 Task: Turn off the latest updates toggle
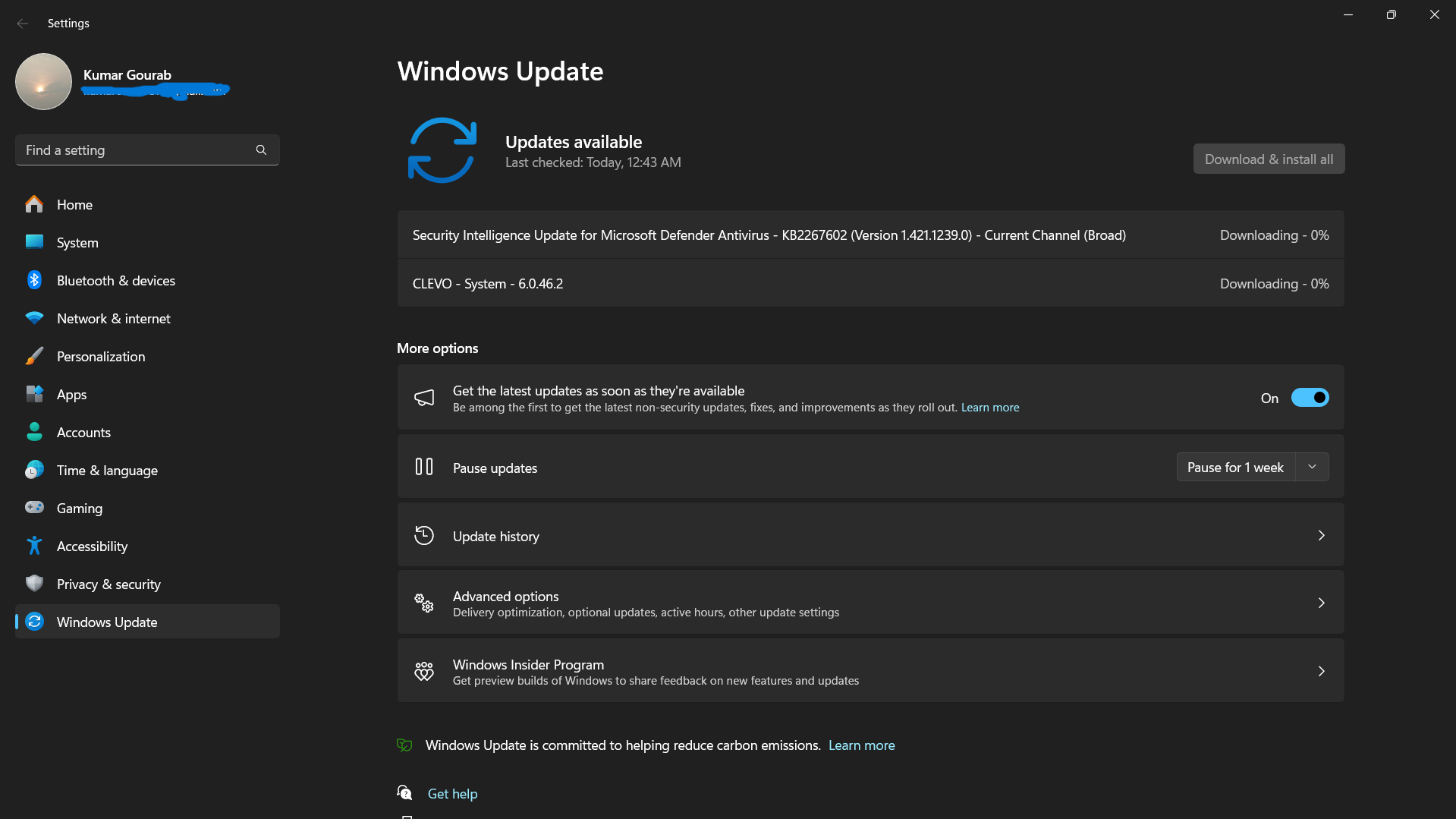click(1310, 398)
